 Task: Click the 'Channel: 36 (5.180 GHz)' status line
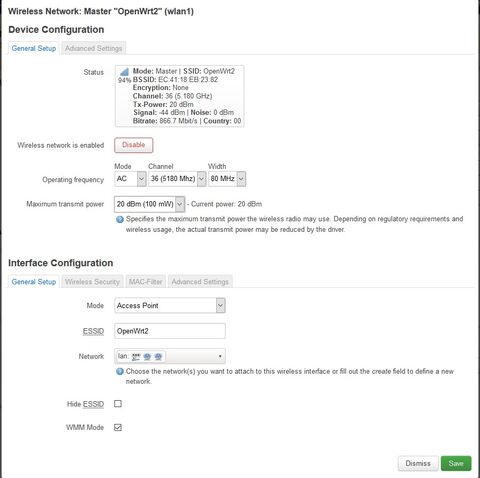172,96
